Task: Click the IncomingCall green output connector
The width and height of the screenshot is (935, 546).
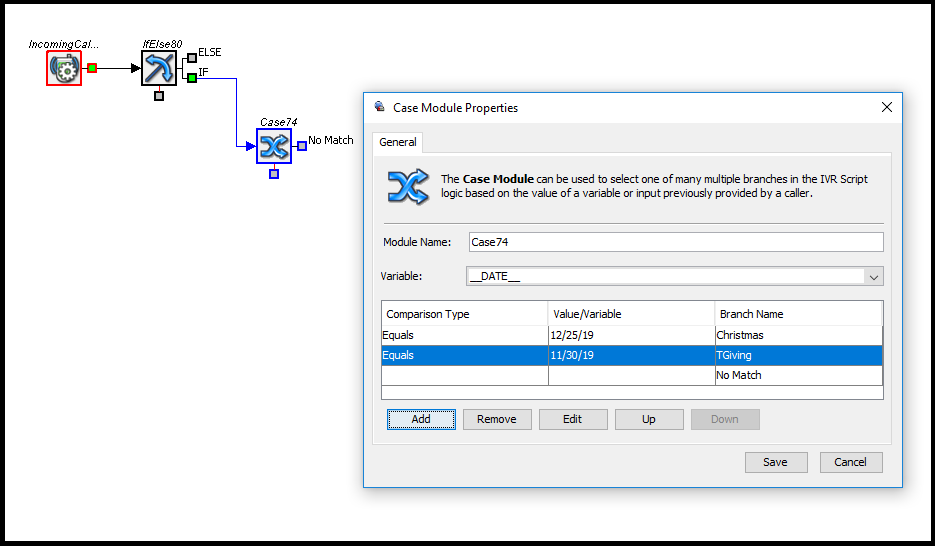Action: [92, 68]
